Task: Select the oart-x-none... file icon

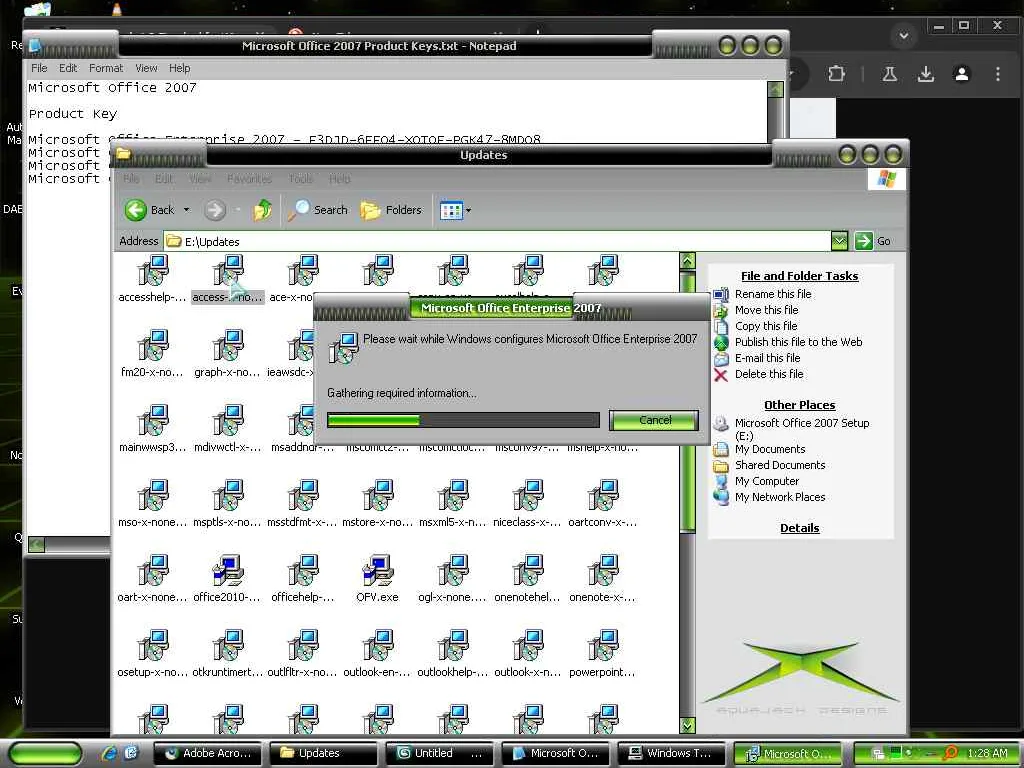Action: coord(152,570)
